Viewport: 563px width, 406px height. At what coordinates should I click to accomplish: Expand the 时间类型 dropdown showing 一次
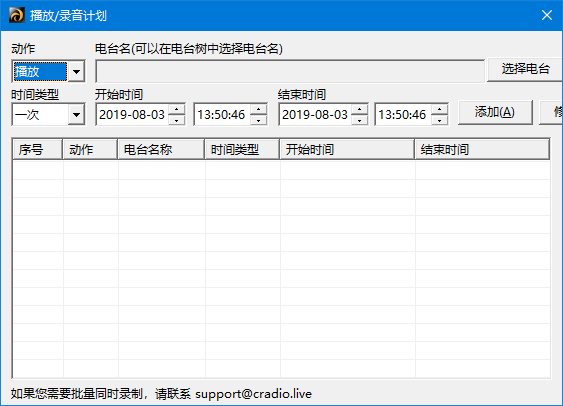[x=76, y=115]
